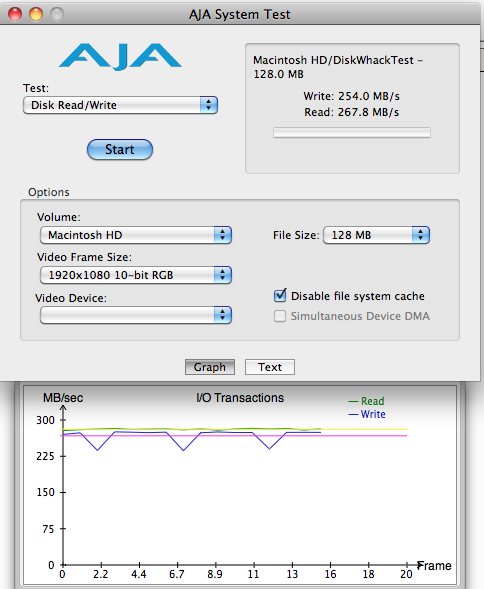
Task: Open the Test type dropdown
Action: tap(120, 105)
